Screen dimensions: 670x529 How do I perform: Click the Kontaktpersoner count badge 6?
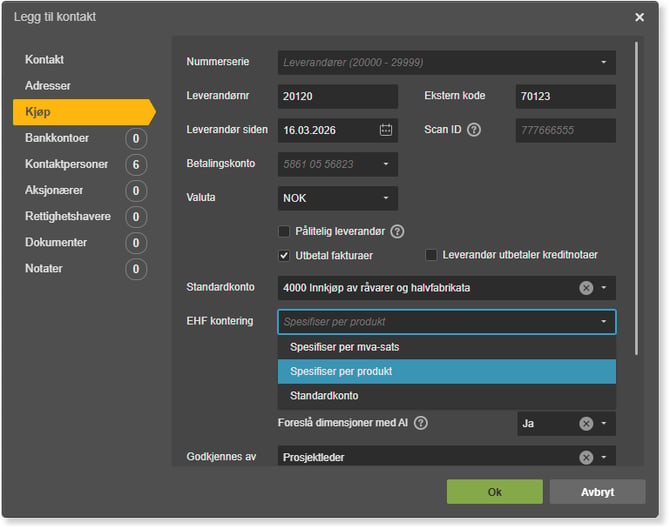136,165
